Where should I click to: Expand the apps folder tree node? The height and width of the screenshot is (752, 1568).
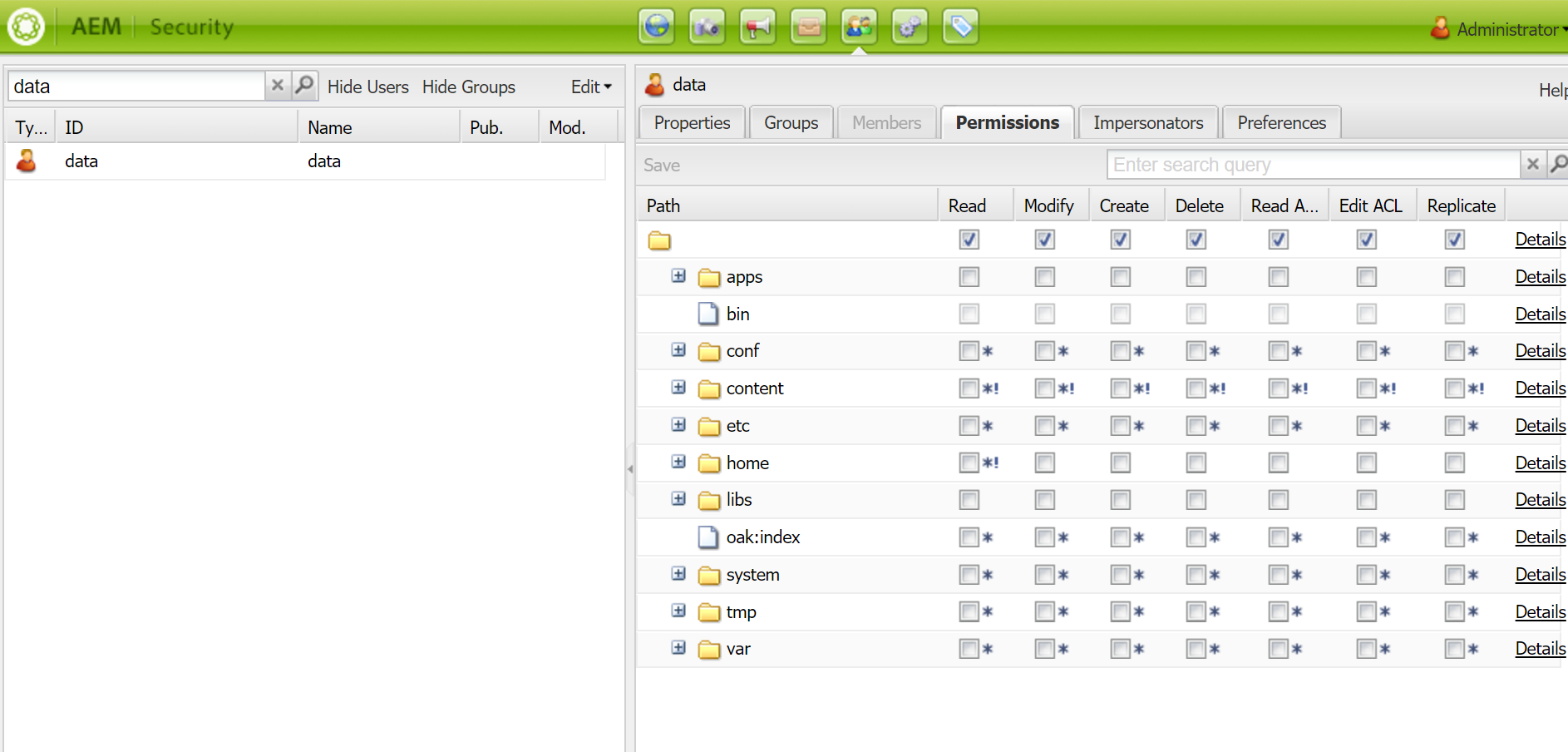[679, 276]
